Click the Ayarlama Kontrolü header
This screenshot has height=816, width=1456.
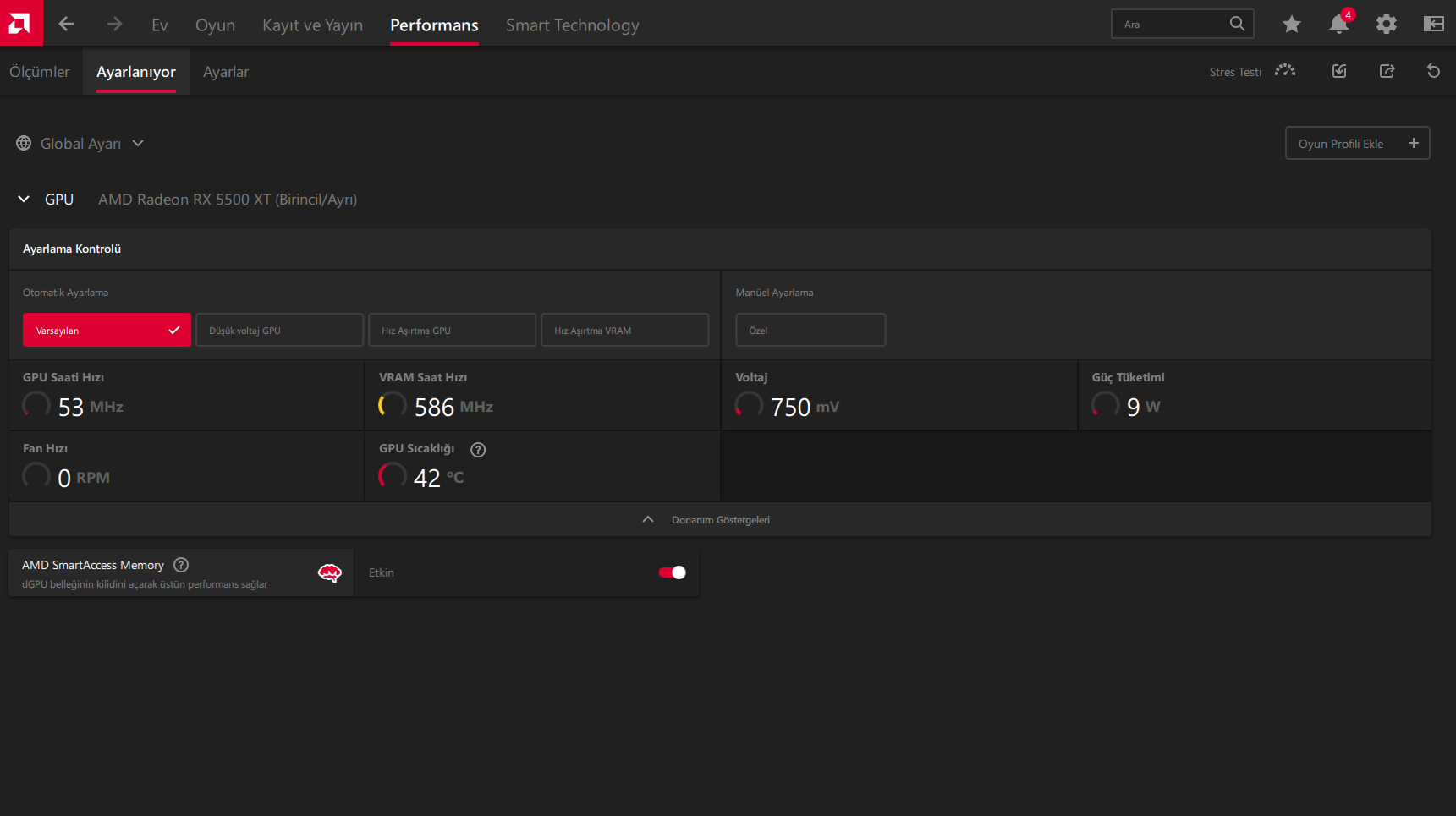[x=72, y=249]
